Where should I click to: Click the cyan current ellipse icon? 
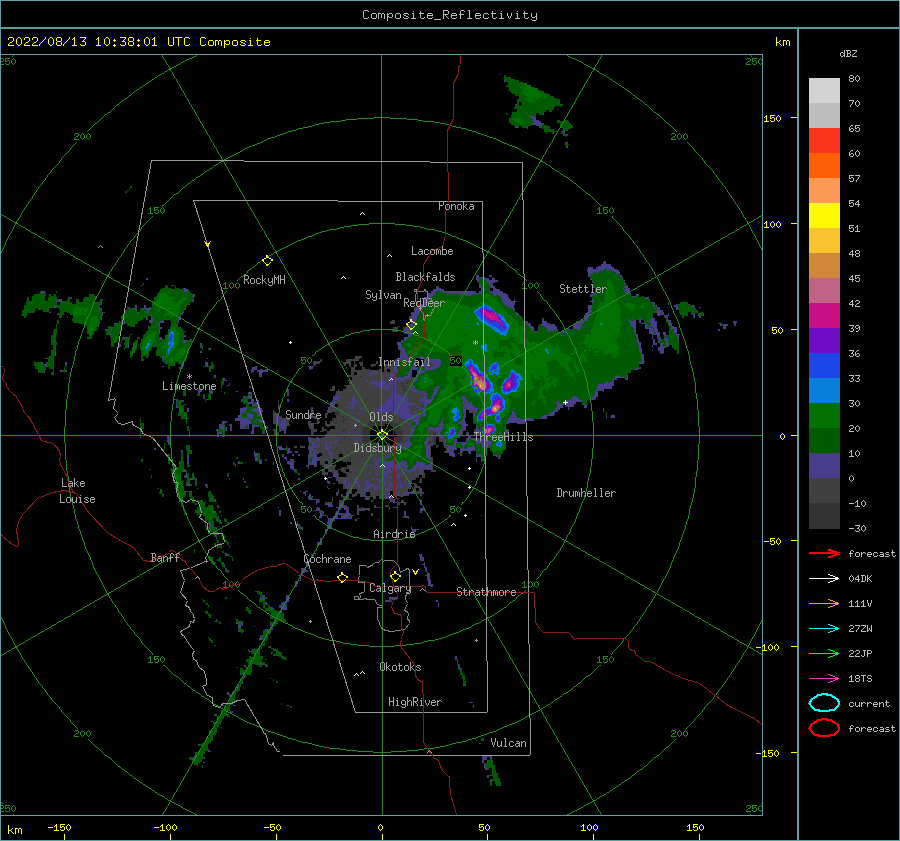coord(824,703)
